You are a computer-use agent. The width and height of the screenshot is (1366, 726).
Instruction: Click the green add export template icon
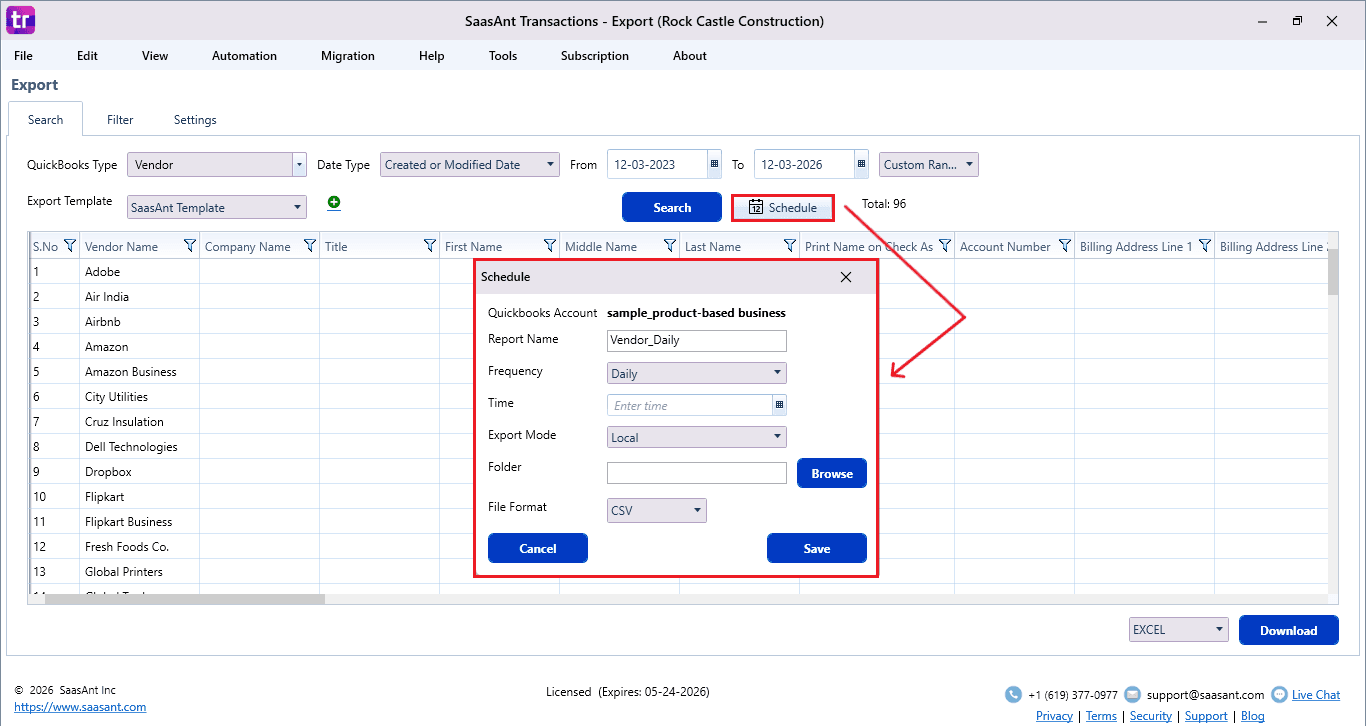pos(334,203)
